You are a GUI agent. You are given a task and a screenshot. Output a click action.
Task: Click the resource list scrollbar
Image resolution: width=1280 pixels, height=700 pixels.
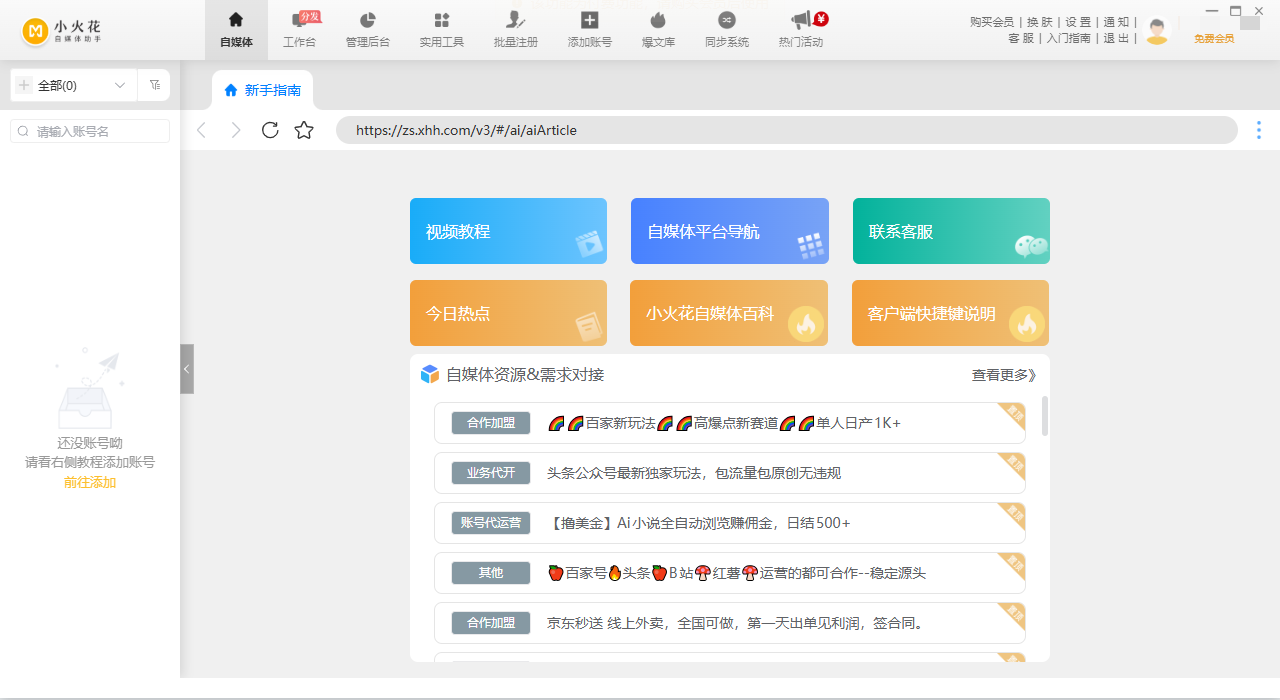point(1045,416)
